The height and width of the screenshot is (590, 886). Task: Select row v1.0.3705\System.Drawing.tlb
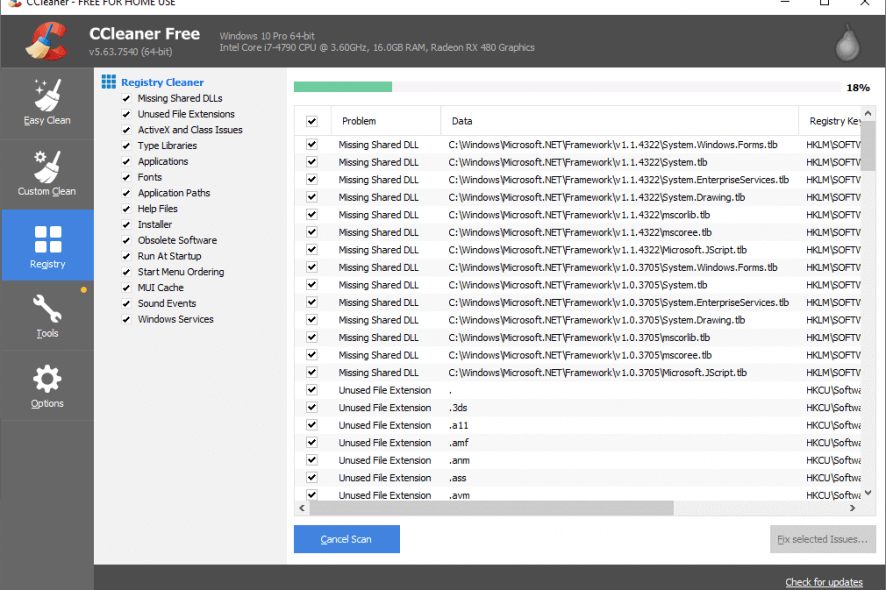click(x=577, y=320)
